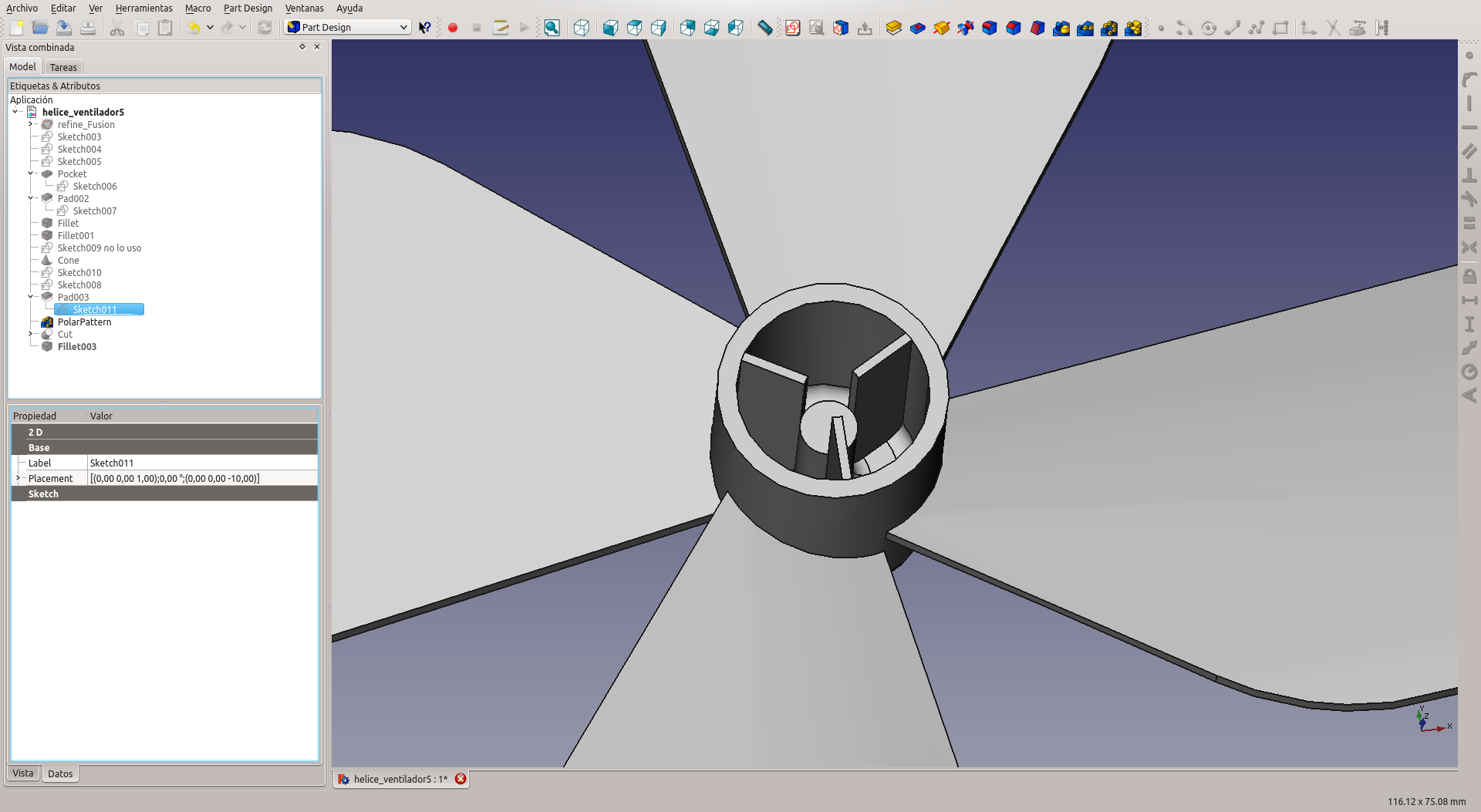Apply the Fillet tool icon in the toolbar
The image size is (1481, 812).
(990, 28)
